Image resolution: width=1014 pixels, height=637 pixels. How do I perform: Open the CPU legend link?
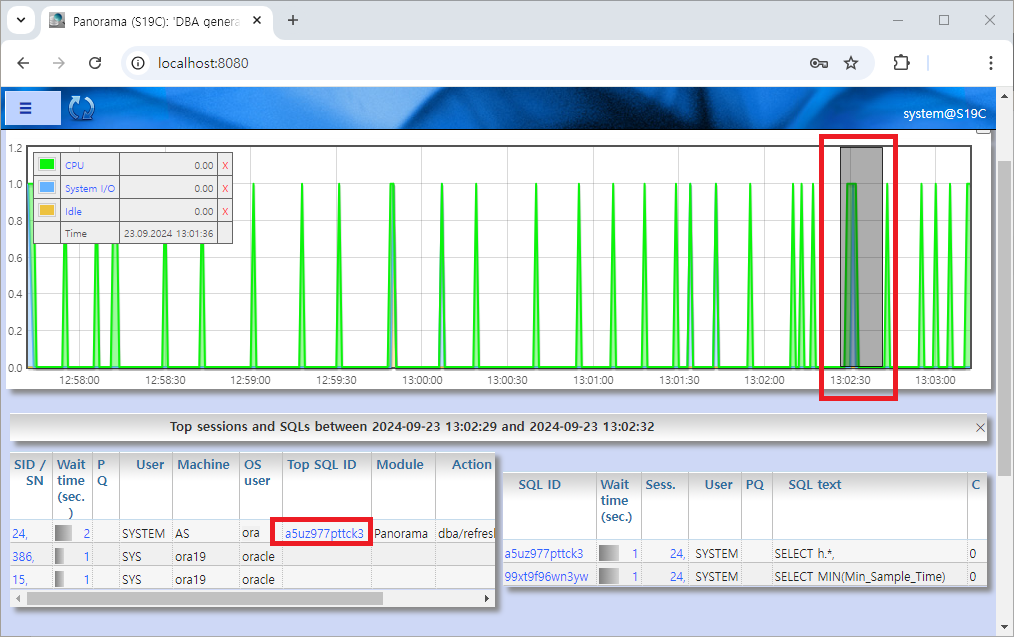pos(74,166)
